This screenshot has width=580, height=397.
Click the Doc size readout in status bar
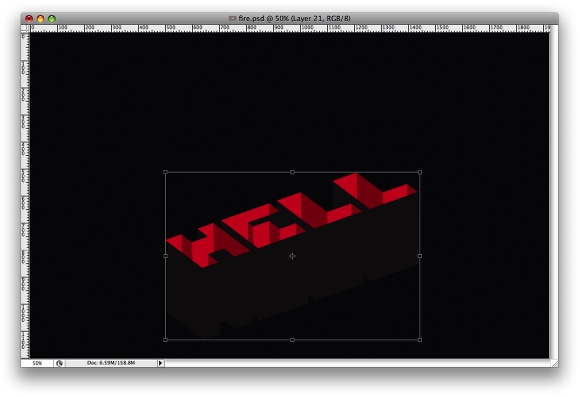click(x=111, y=363)
